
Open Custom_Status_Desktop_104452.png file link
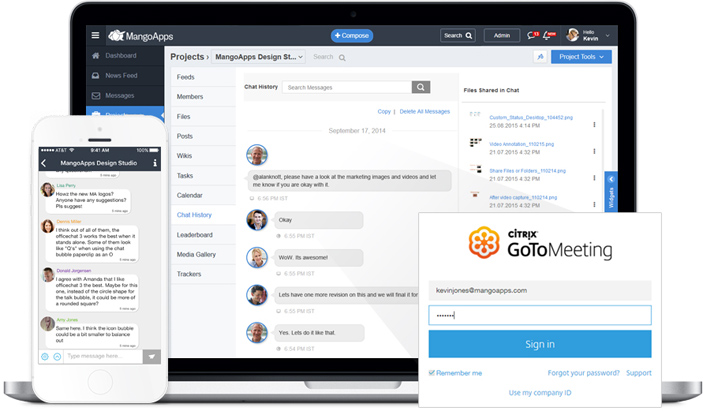click(531, 117)
